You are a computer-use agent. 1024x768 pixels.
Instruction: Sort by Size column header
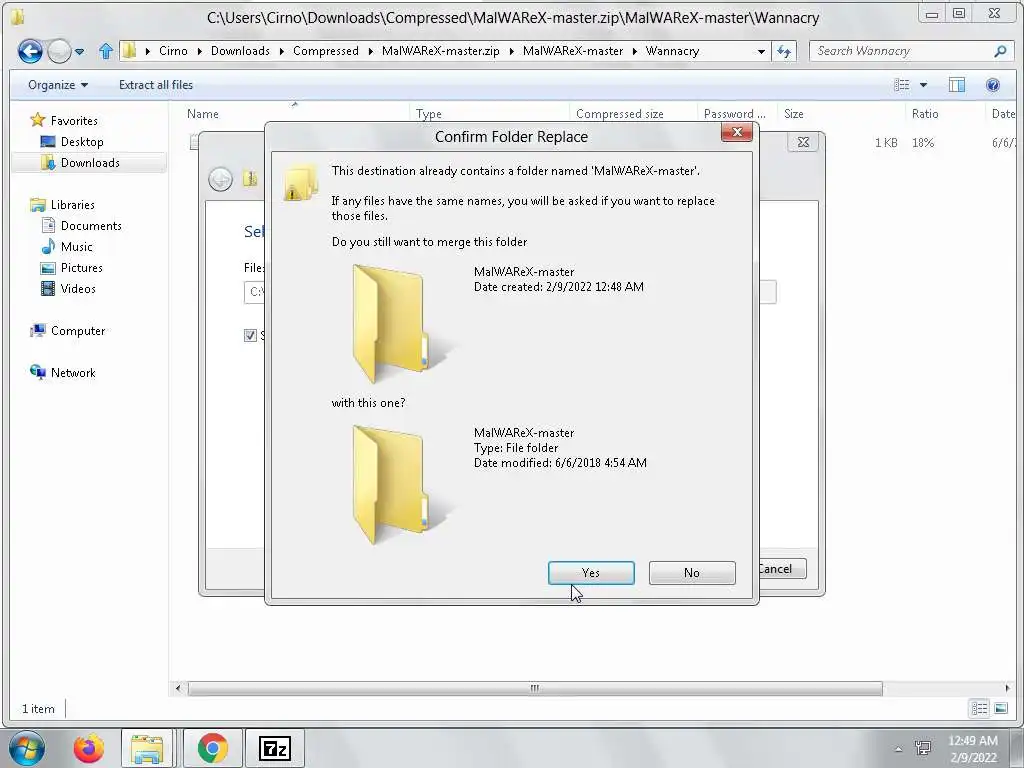[x=793, y=114]
